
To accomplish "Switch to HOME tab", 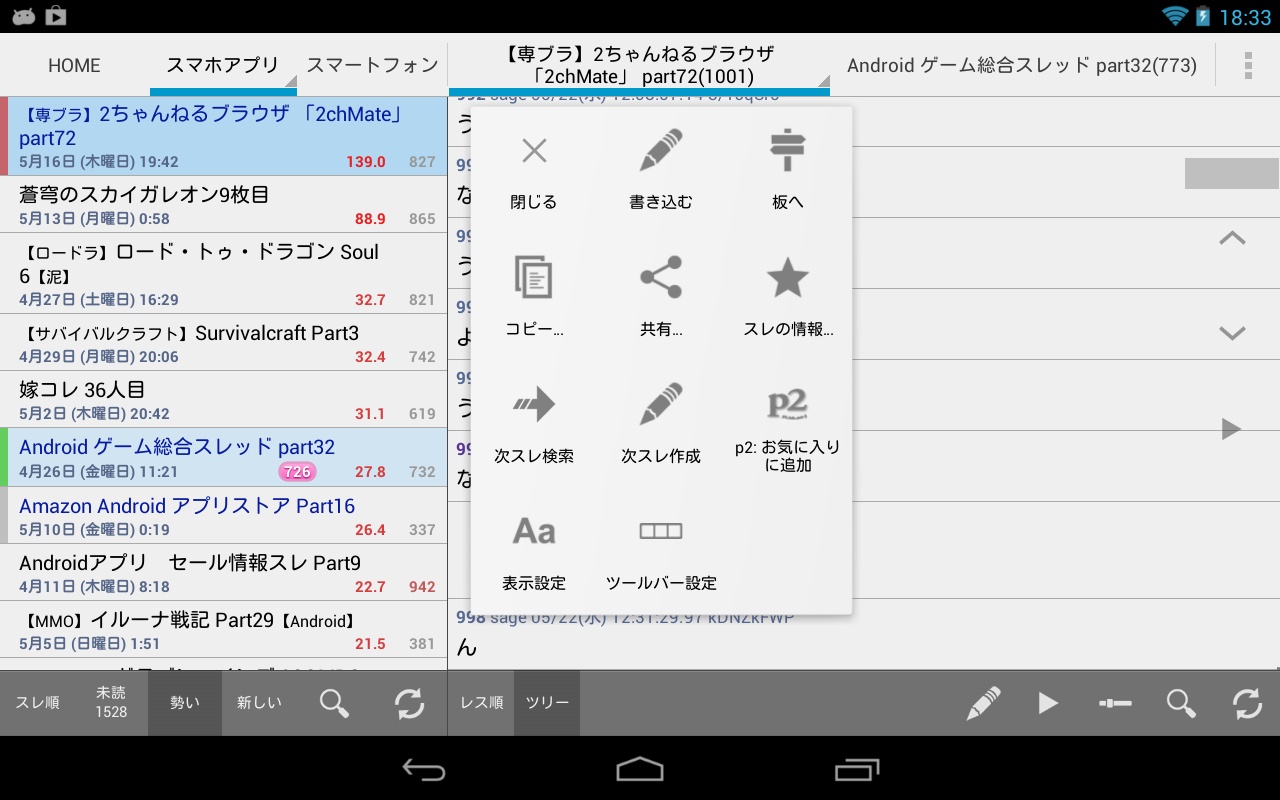I will (74, 66).
